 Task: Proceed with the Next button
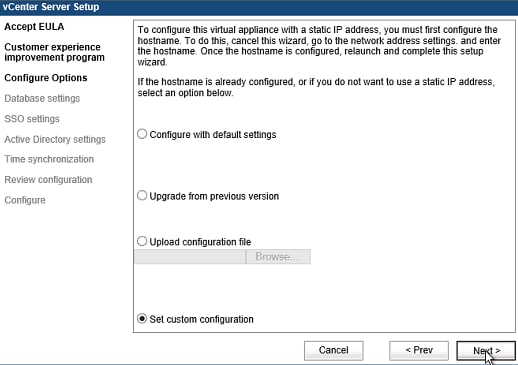[486, 350]
